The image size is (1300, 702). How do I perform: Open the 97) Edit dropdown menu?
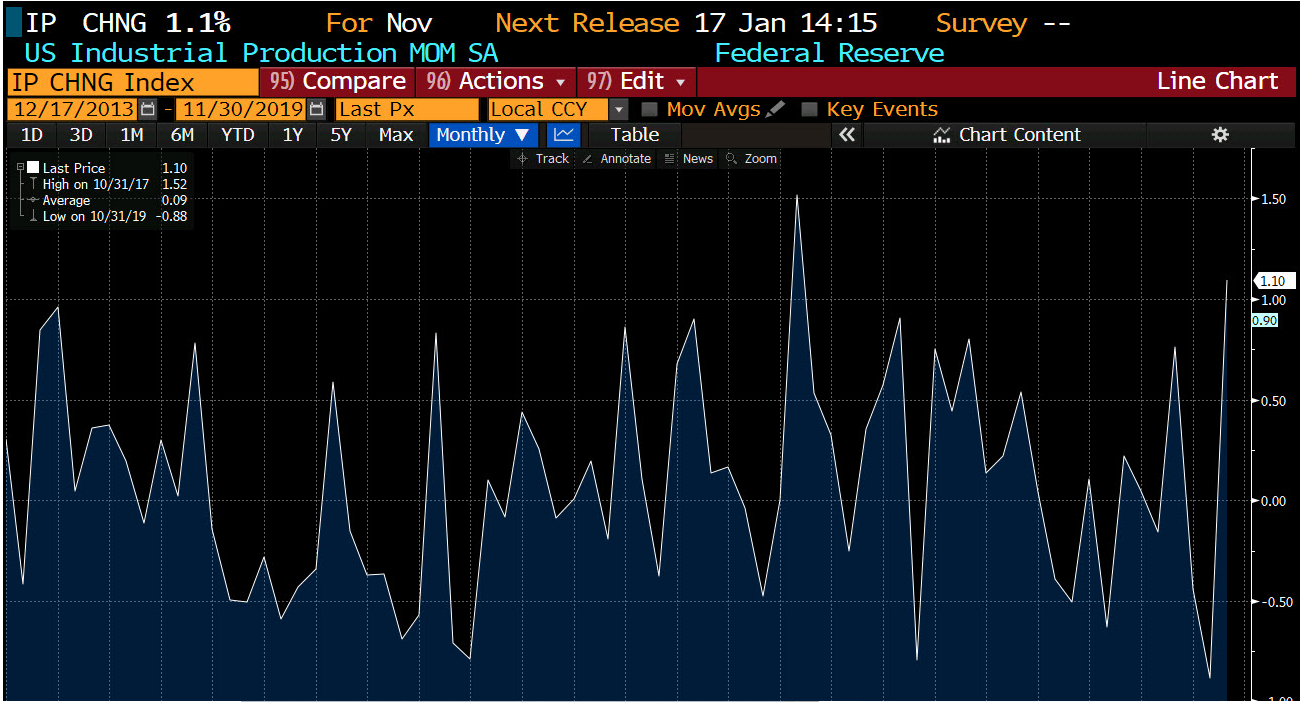point(636,81)
